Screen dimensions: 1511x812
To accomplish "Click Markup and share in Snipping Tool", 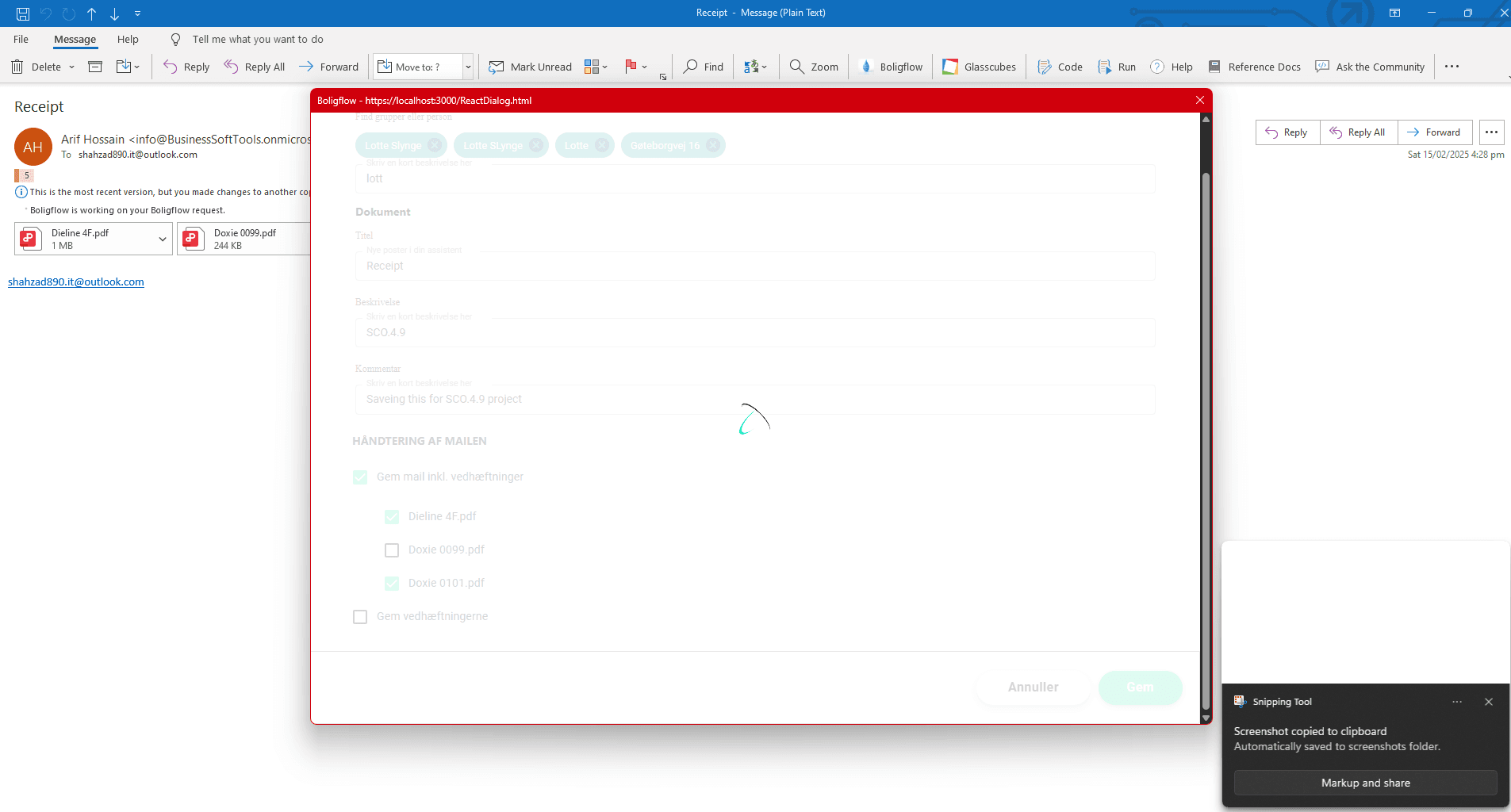I will 1365,783.
